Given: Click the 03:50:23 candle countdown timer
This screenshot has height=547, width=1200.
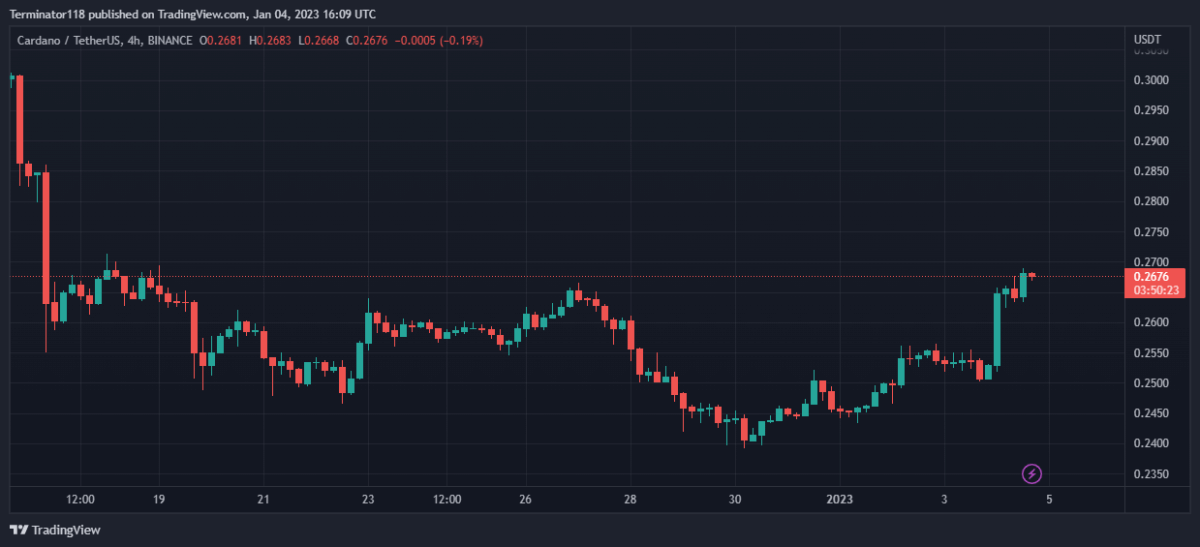Looking at the screenshot, I should click(x=1153, y=290).
